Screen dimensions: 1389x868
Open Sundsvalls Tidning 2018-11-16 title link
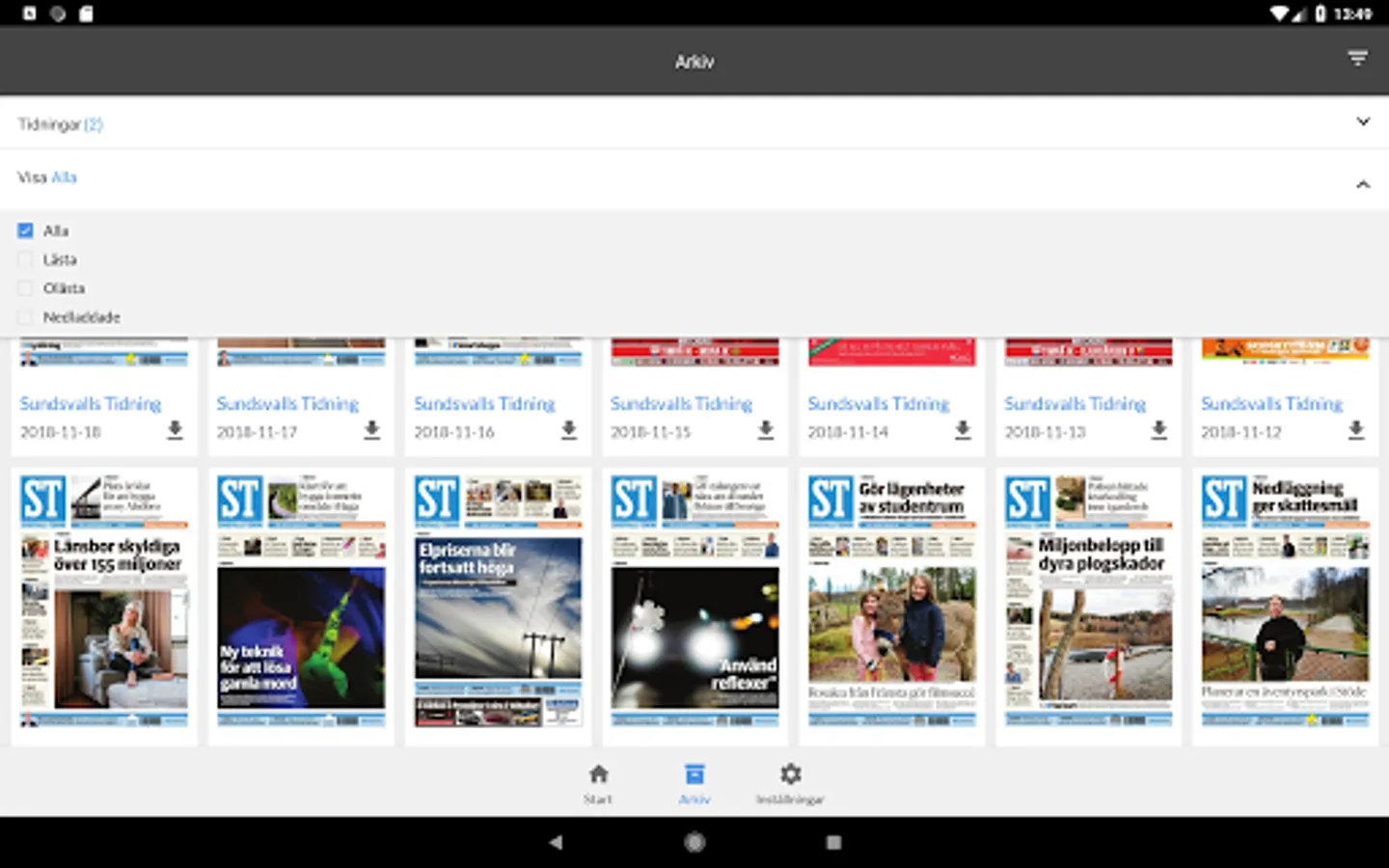pyautogui.click(x=484, y=403)
